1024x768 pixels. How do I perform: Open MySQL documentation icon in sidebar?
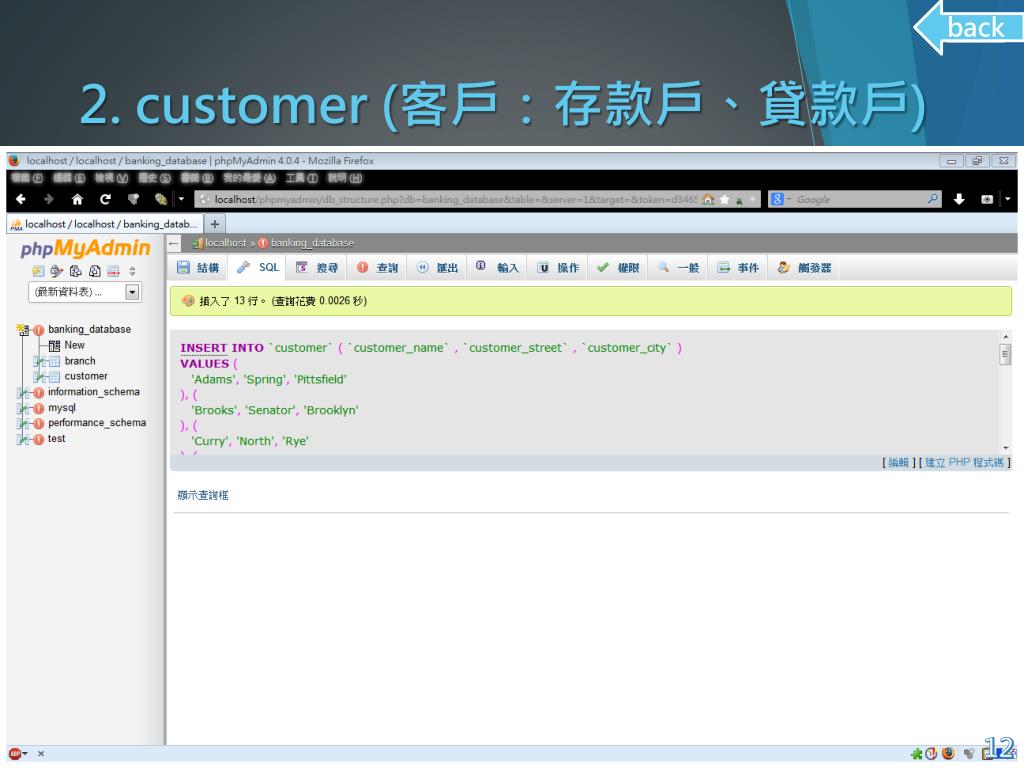point(95,271)
